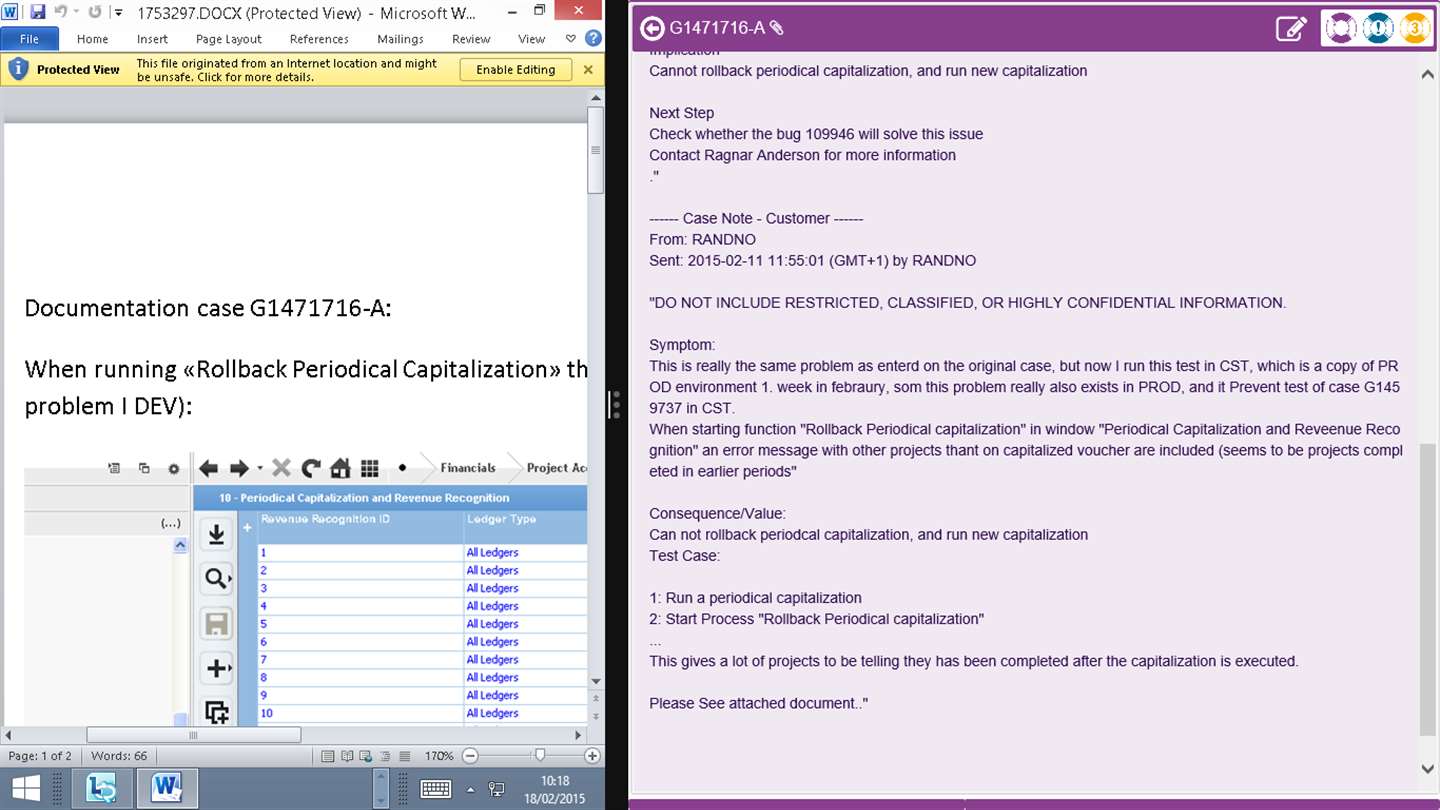Switch to the Review ribbon tab

click(x=471, y=39)
